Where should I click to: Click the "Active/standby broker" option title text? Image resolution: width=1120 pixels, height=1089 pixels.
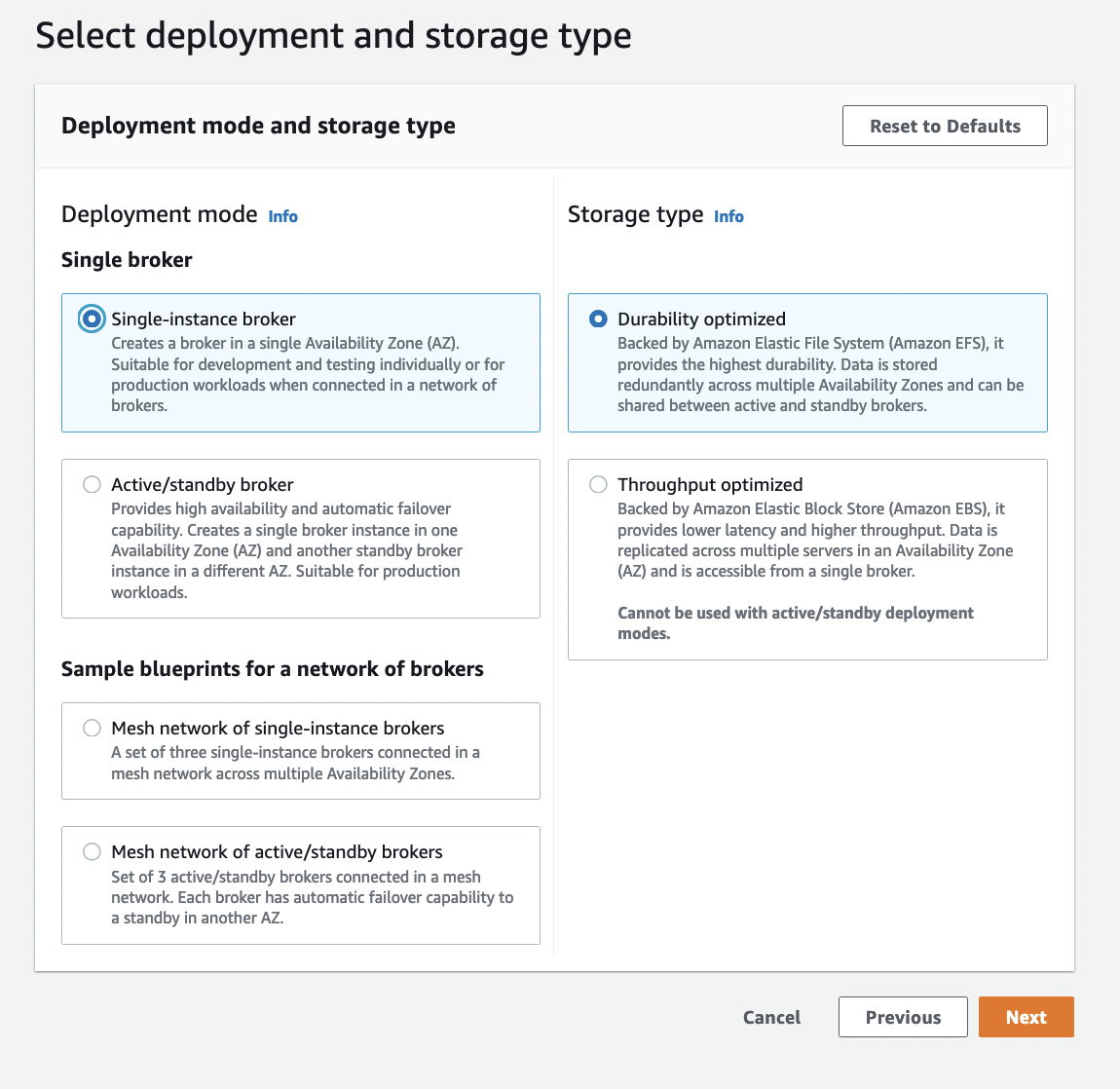[202, 484]
